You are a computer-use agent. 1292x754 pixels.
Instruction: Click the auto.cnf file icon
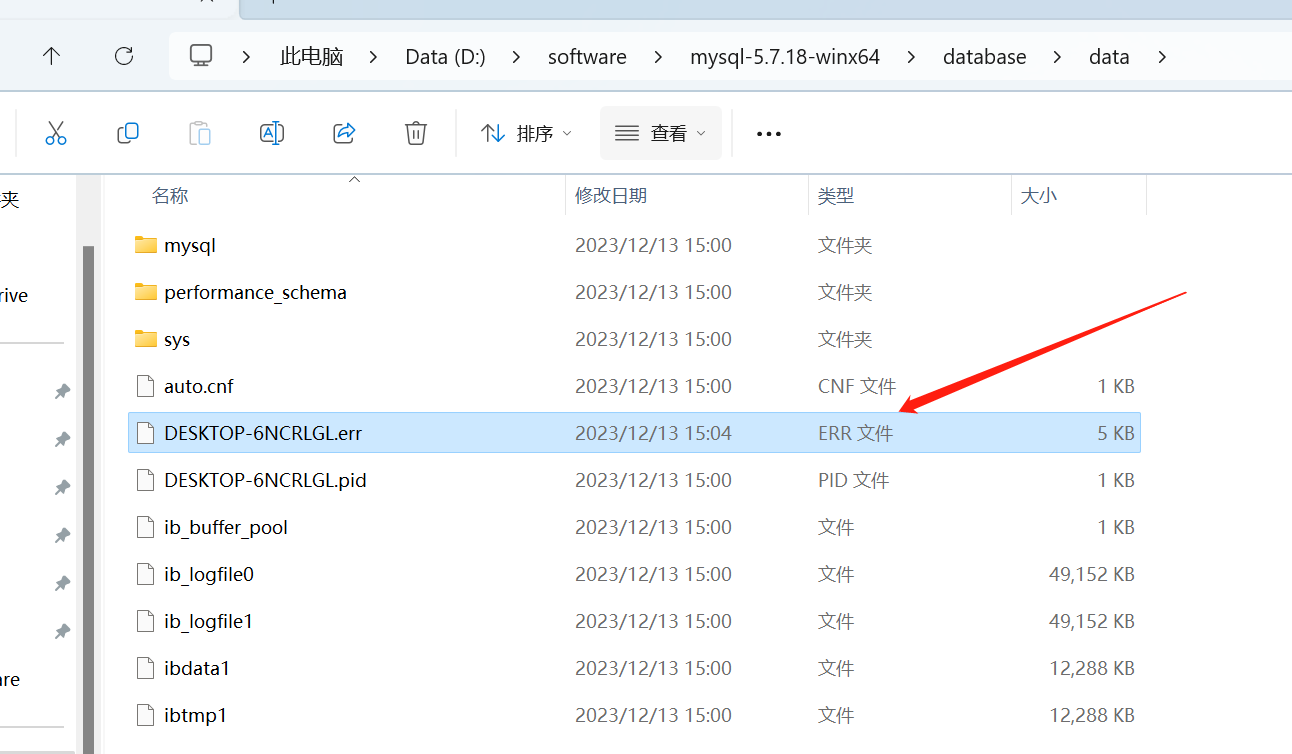146,386
